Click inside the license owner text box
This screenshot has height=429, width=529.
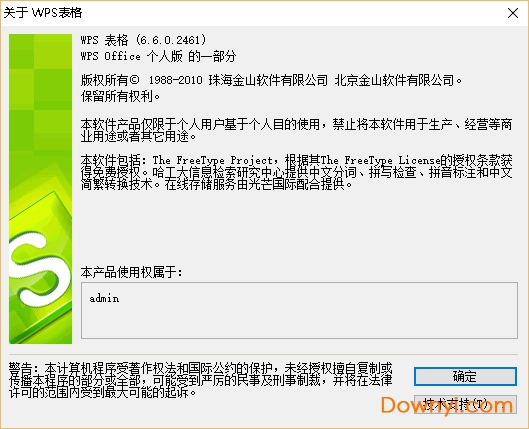pyautogui.click(x=299, y=310)
